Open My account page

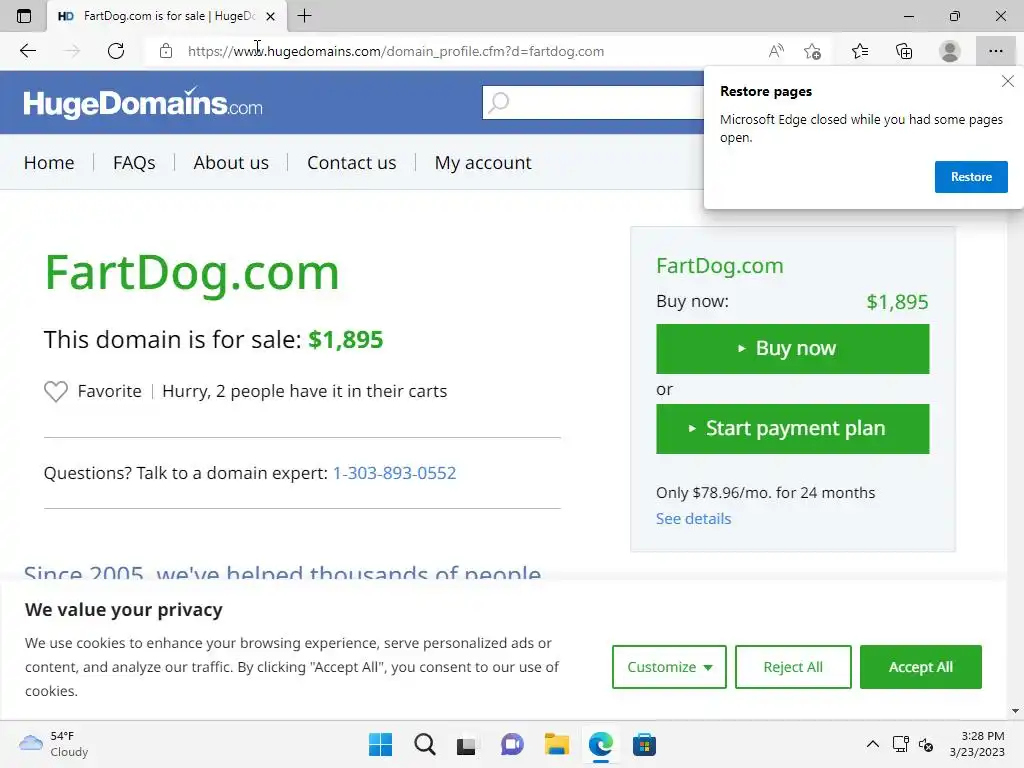click(x=483, y=163)
